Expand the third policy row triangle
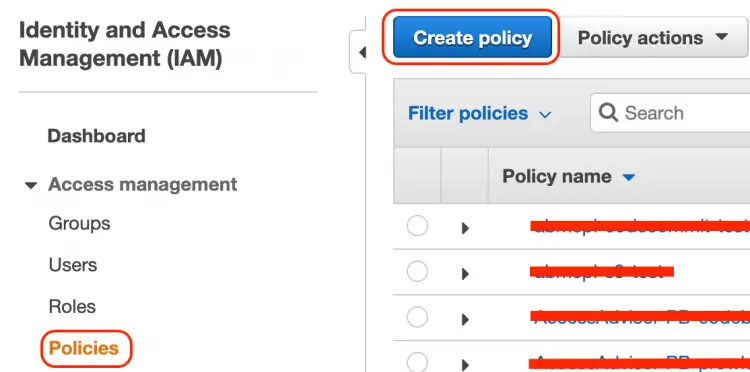The height and width of the screenshot is (372, 750). (465, 319)
